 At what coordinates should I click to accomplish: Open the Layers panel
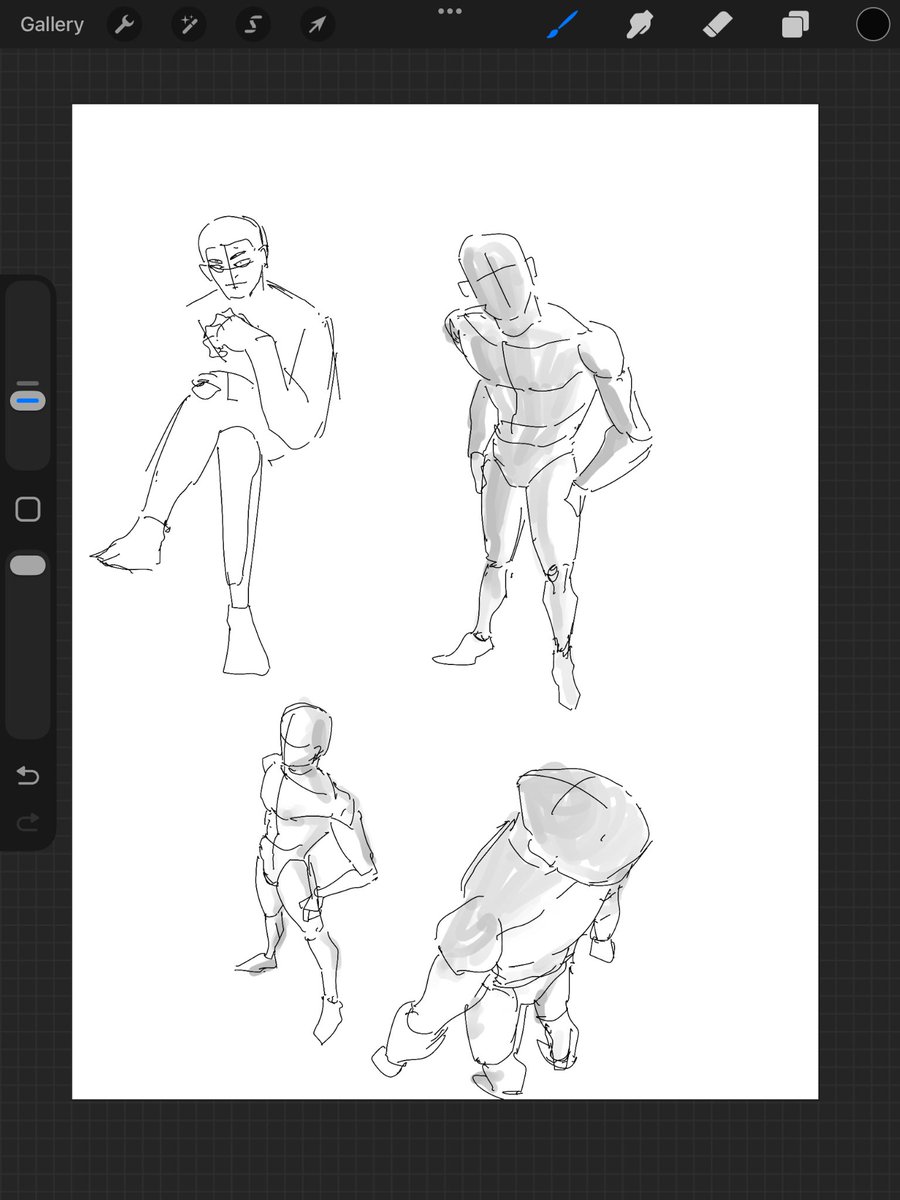pyautogui.click(x=795, y=25)
